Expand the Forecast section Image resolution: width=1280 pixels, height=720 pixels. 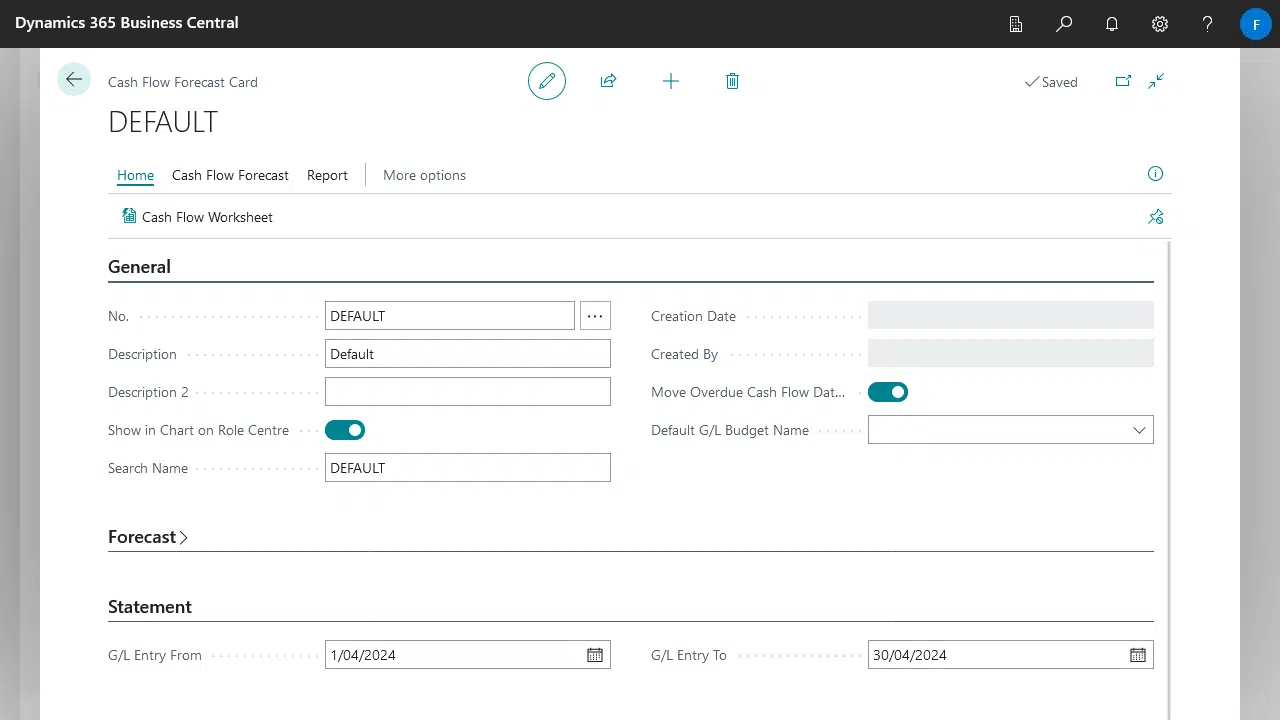pos(148,537)
